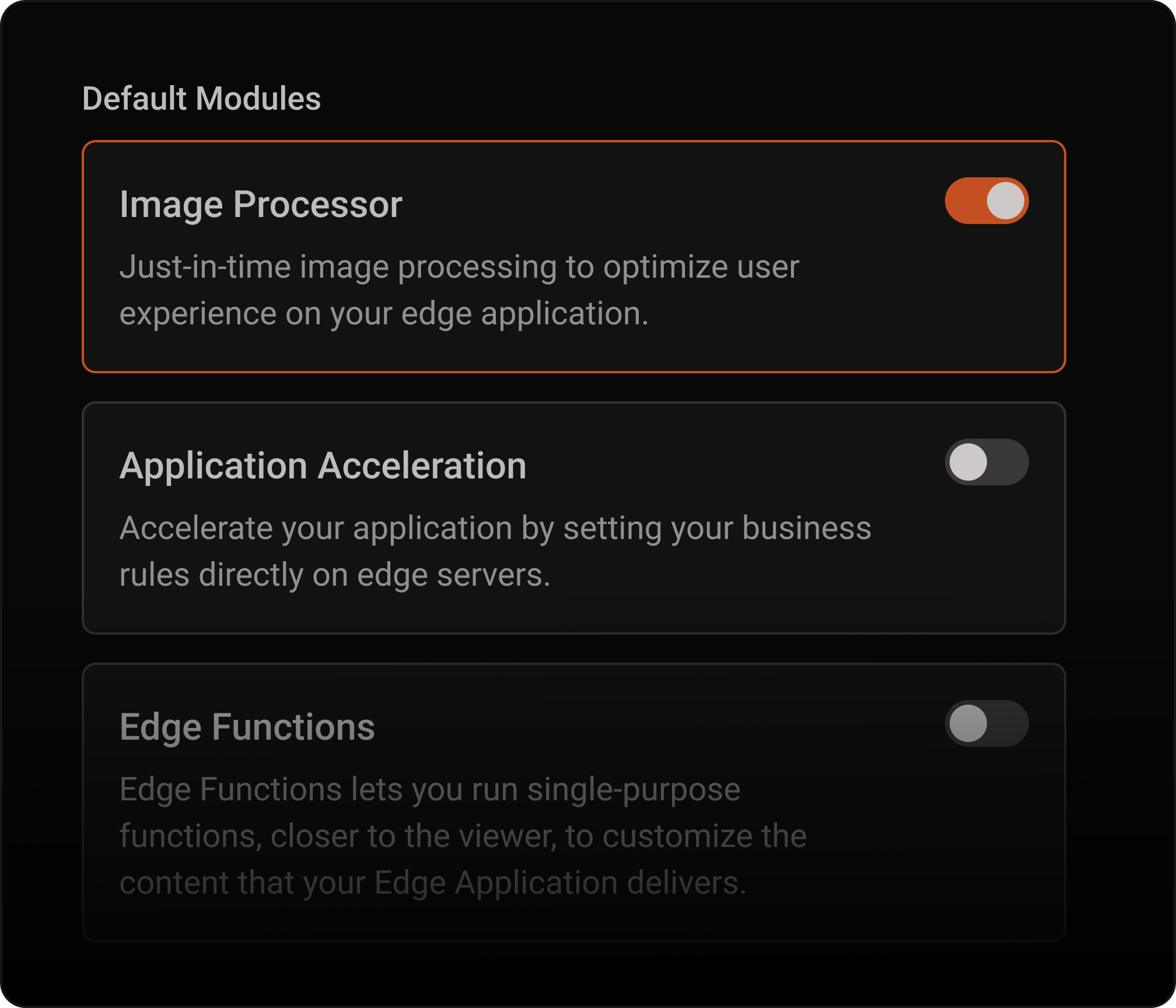
Task: Click the Application Acceleration toggle knob
Action: 970,463
